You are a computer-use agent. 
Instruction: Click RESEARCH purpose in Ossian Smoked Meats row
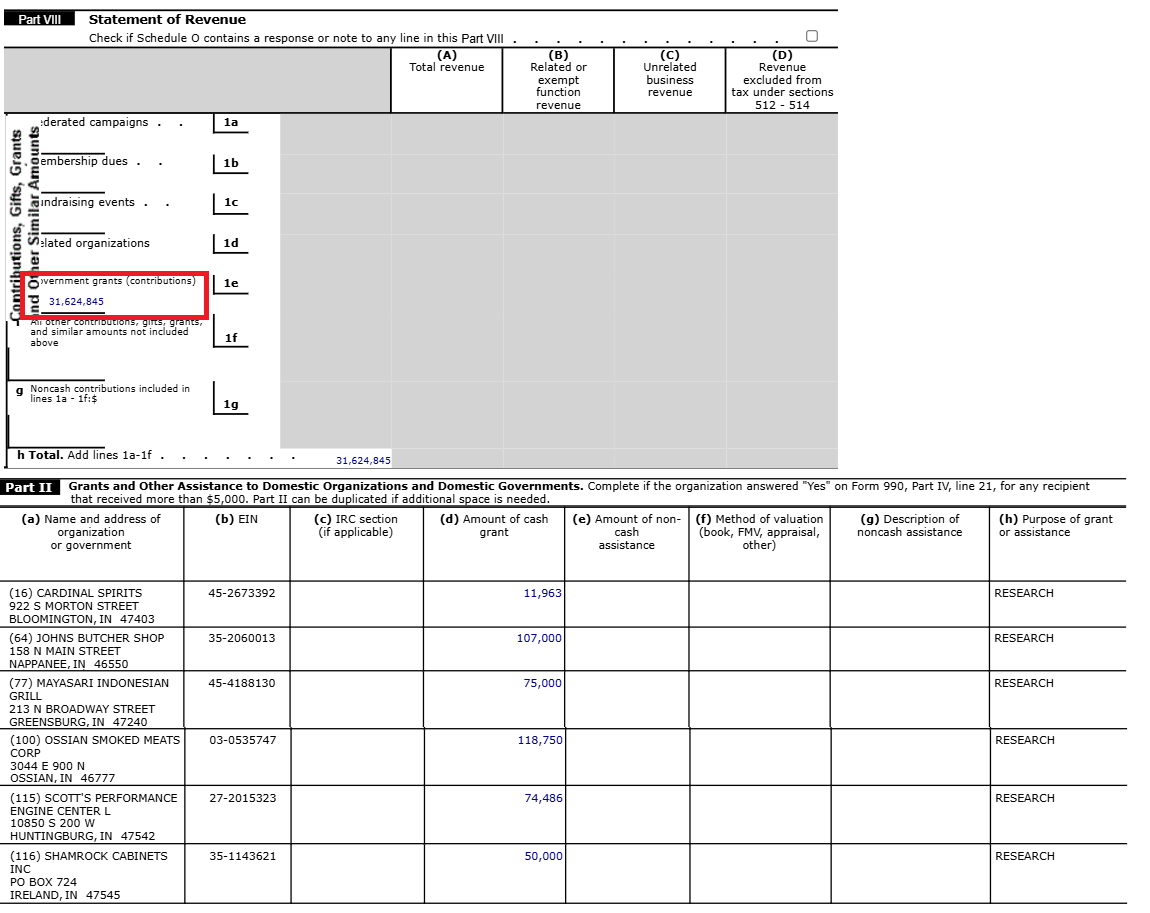click(1025, 741)
